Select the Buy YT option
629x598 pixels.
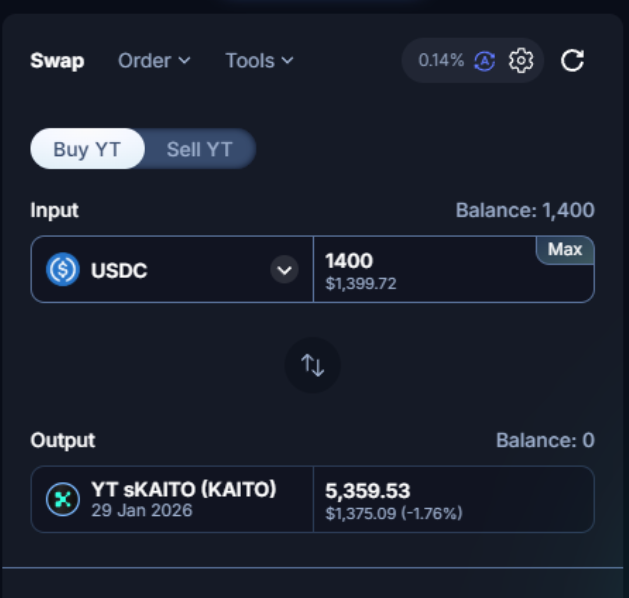pyautogui.click(x=87, y=150)
